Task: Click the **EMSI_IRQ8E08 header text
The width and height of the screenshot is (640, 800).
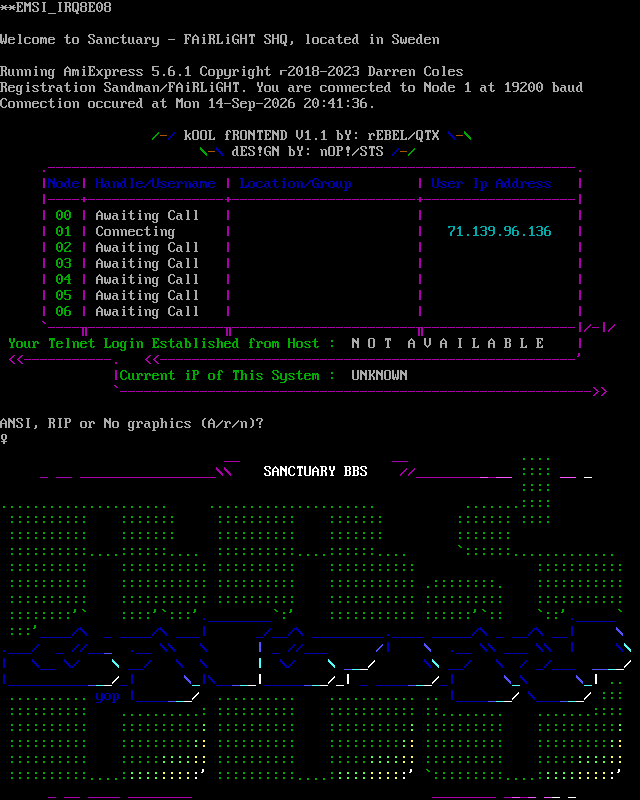Action: (56, 8)
